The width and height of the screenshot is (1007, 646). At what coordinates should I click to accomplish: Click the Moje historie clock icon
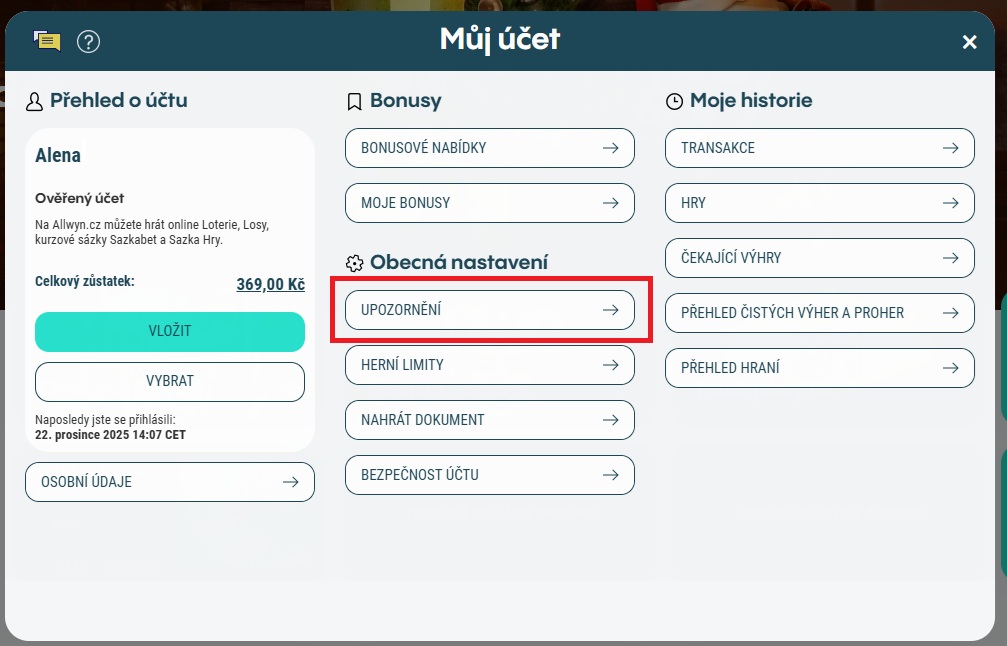[x=675, y=101]
